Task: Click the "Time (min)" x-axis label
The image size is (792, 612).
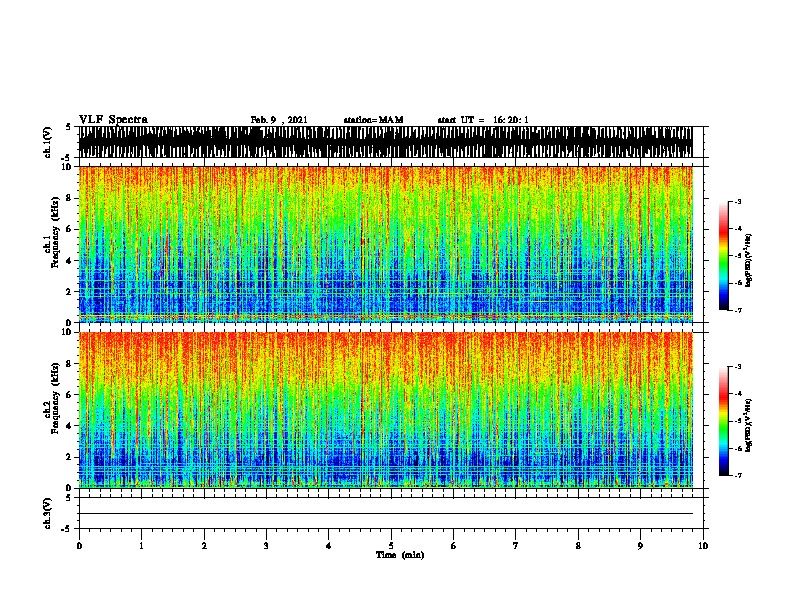Action: coord(400,555)
